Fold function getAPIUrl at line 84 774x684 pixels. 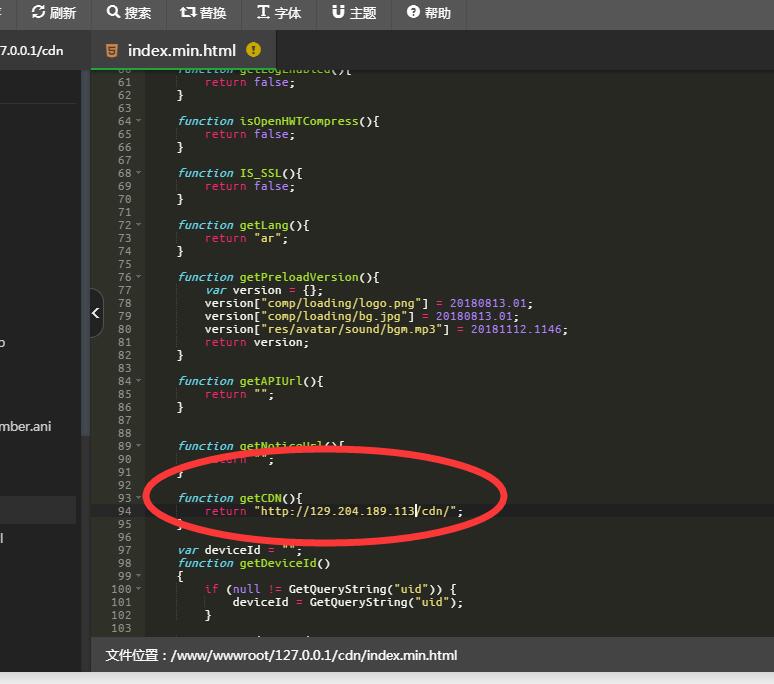[139, 381]
